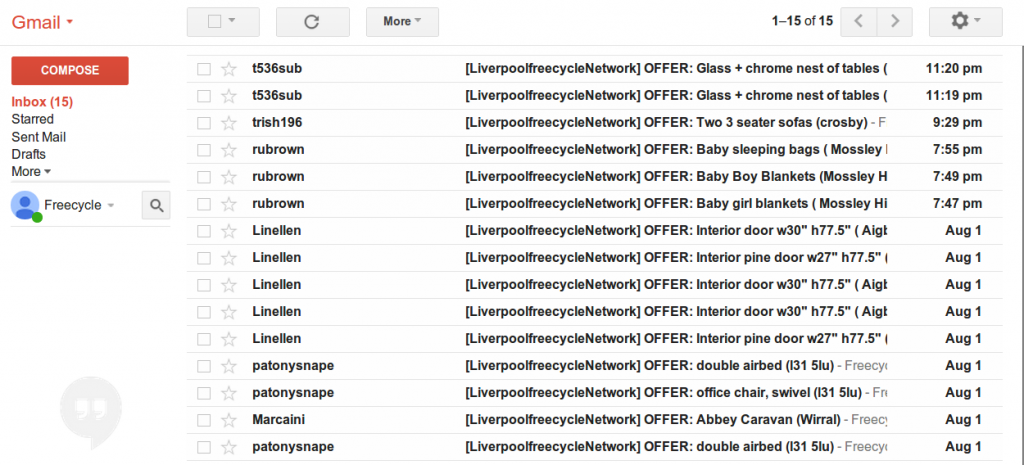Open the More actions dropdown in toolbar
This screenshot has width=1024, height=465.
(402, 22)
